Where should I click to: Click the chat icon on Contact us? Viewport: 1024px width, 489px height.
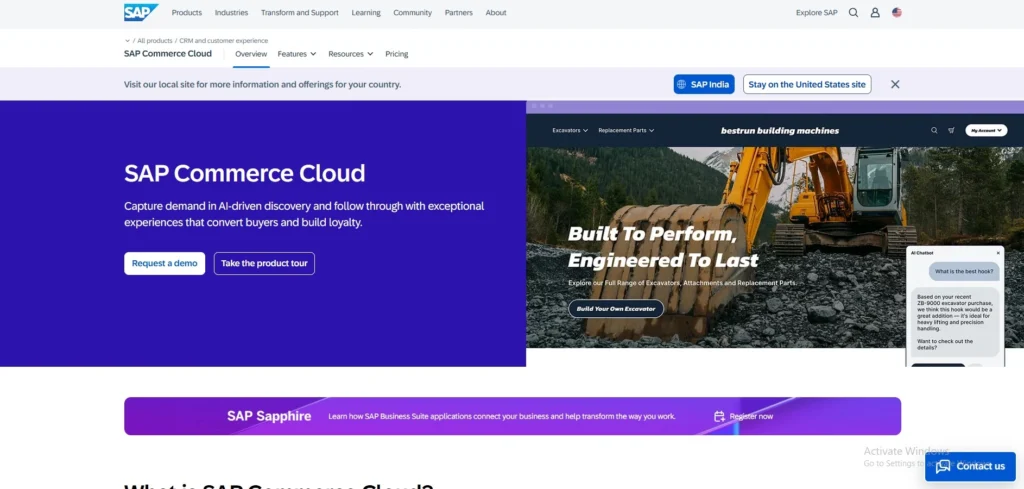click(x=942, y=466)
